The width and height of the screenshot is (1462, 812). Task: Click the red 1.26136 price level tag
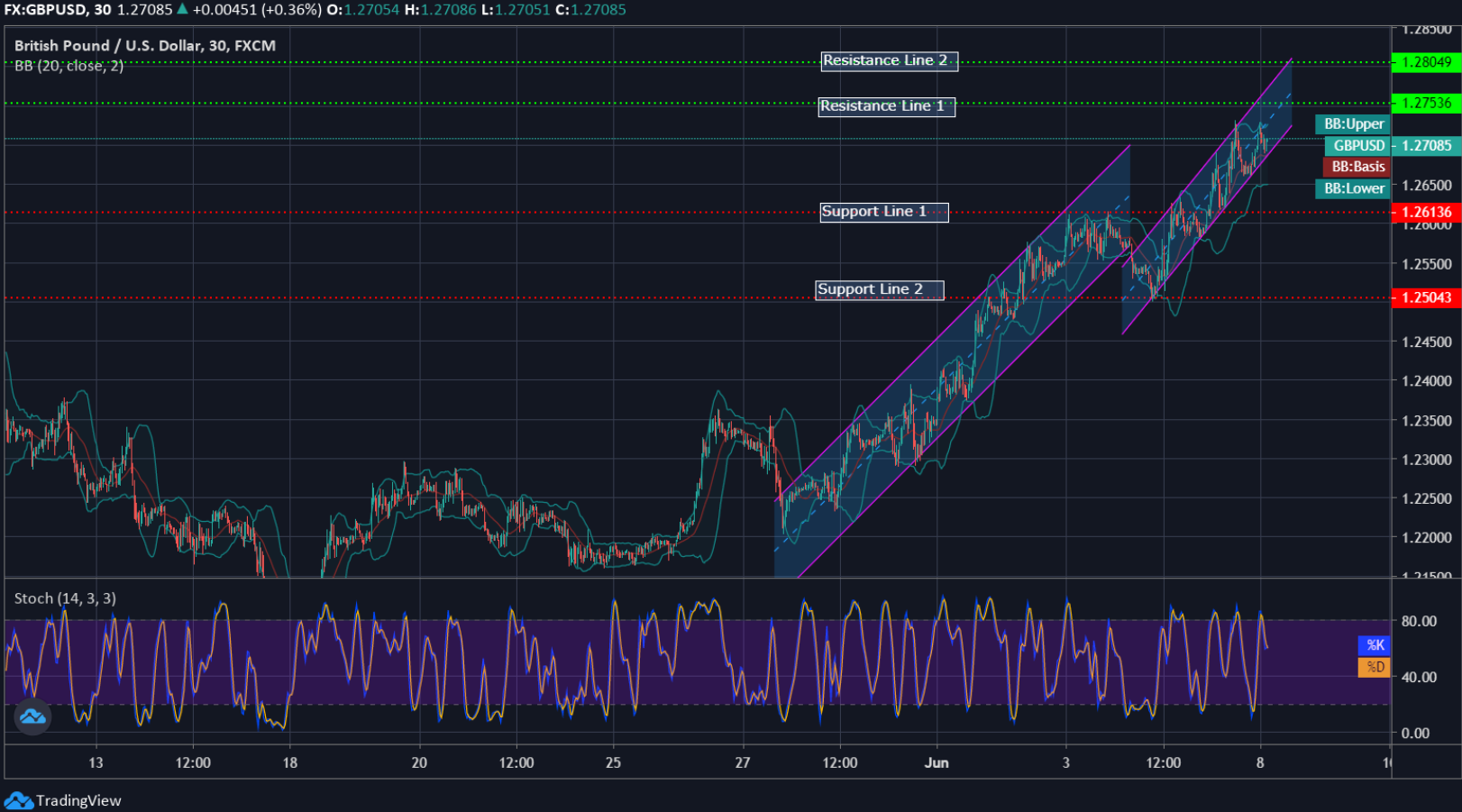coord(1427,211)
